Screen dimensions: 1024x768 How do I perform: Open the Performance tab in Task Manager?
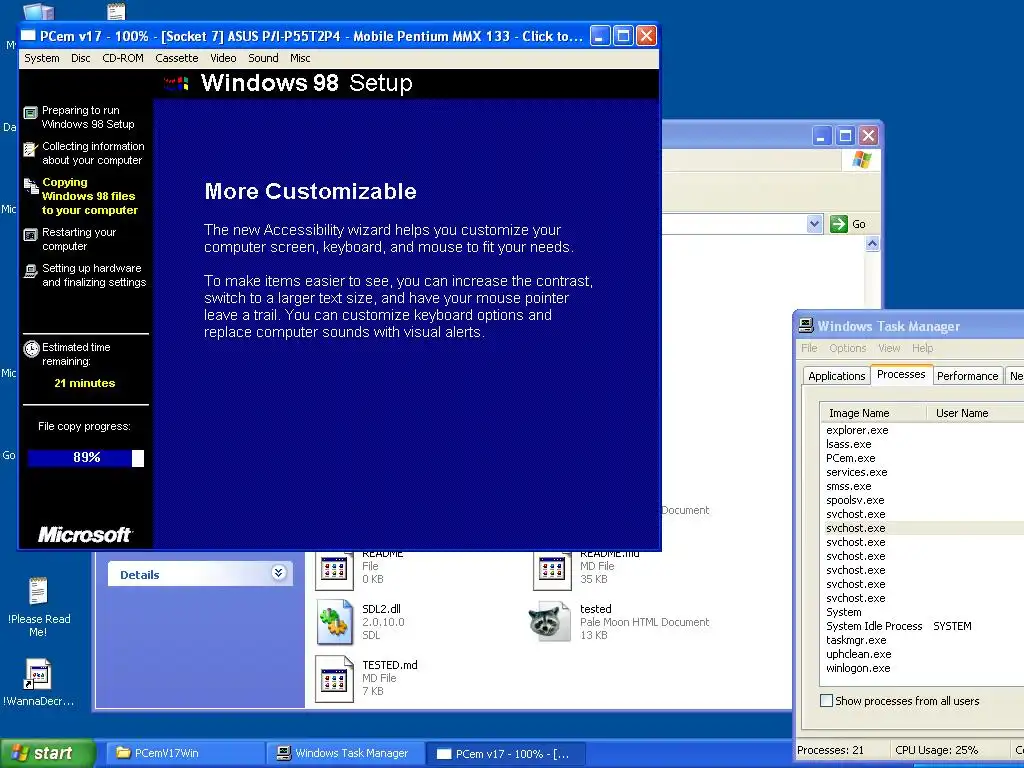point(967,376)
